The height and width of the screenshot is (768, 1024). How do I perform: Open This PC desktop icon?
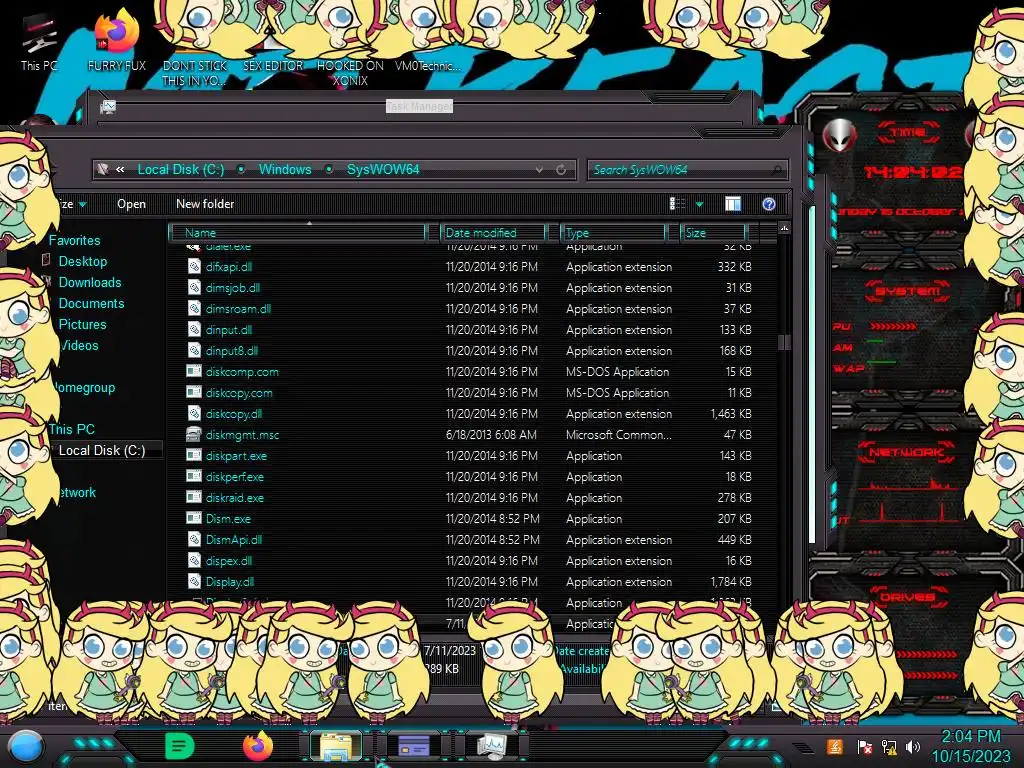38,42
